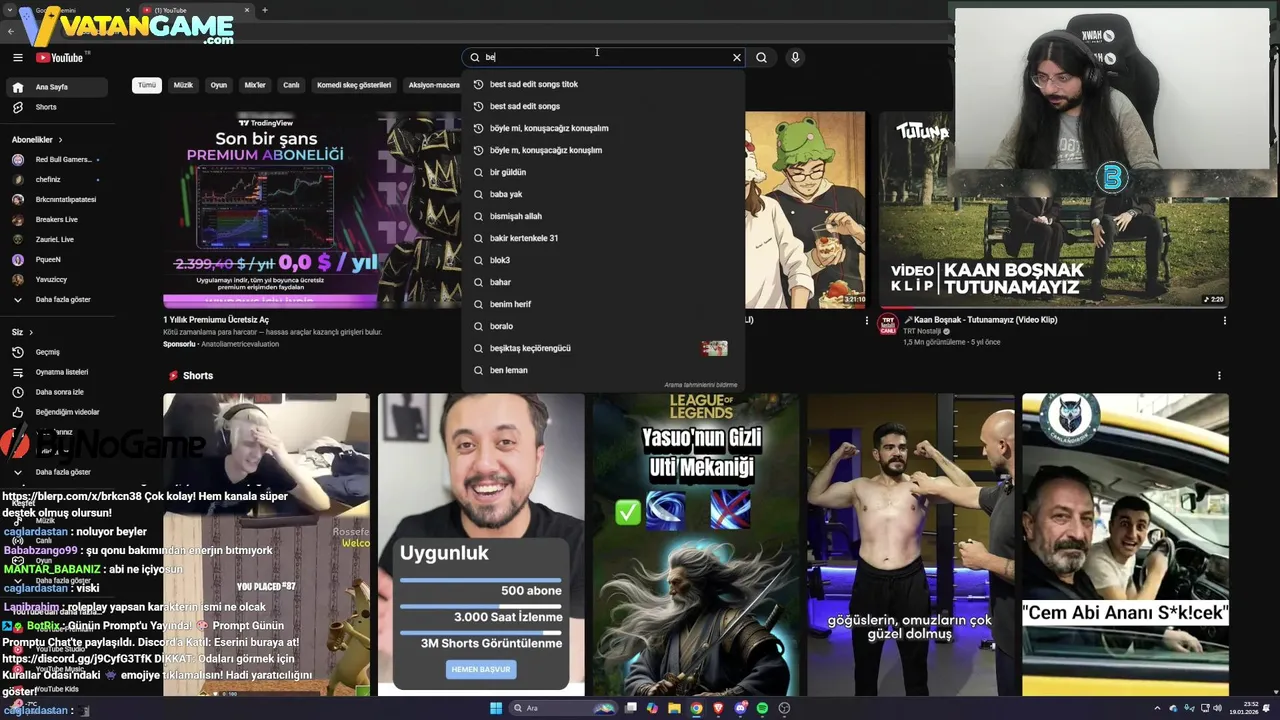
Task: Launch Spotify from the taskbar
Action: (762, 708)
